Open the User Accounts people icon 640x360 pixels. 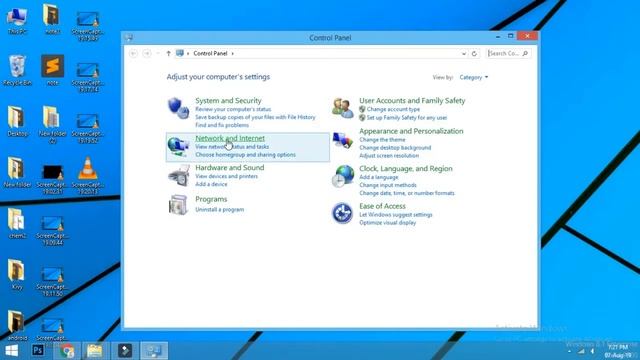[342, 108]
